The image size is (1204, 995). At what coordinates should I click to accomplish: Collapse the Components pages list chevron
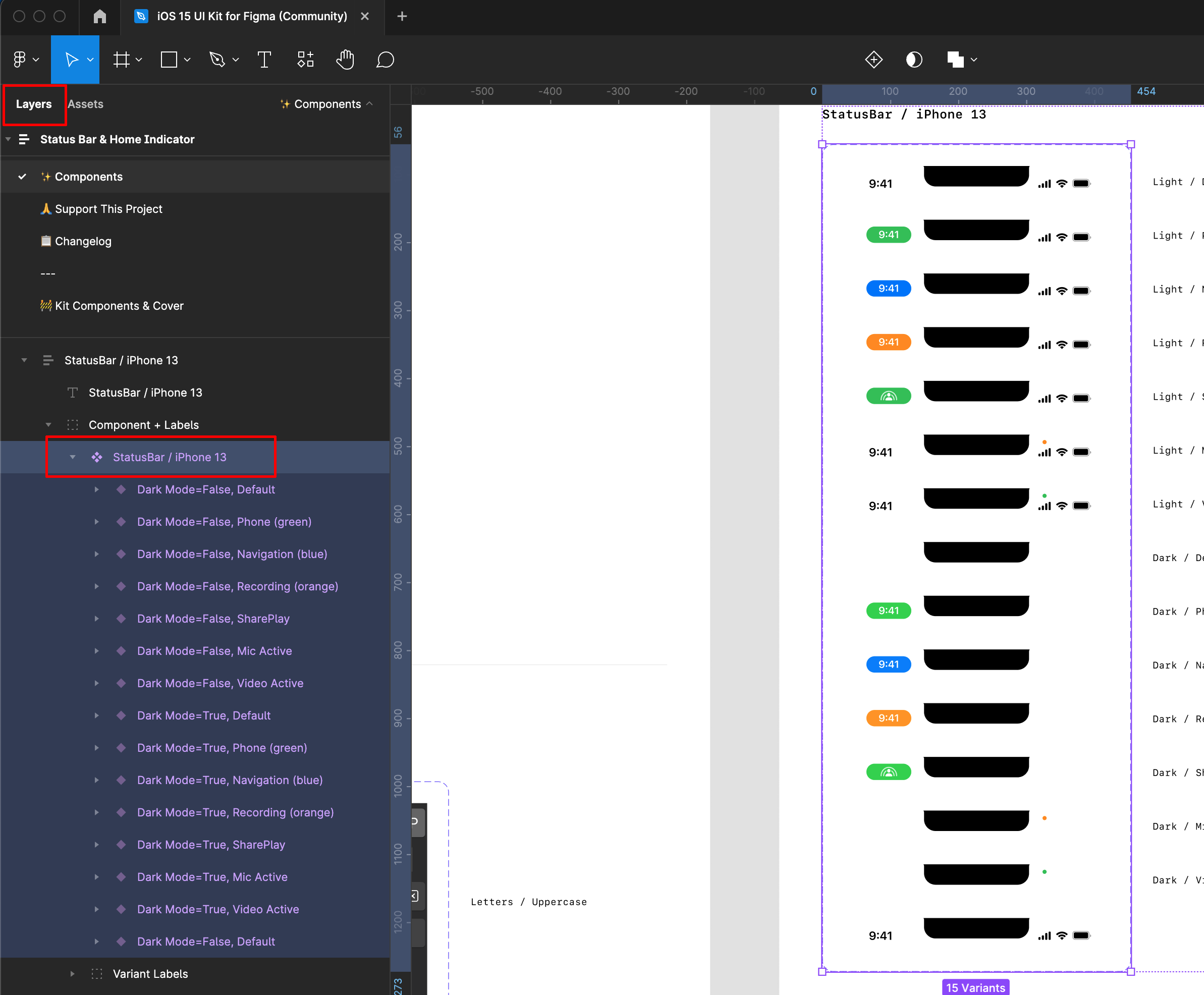point(369,104)
